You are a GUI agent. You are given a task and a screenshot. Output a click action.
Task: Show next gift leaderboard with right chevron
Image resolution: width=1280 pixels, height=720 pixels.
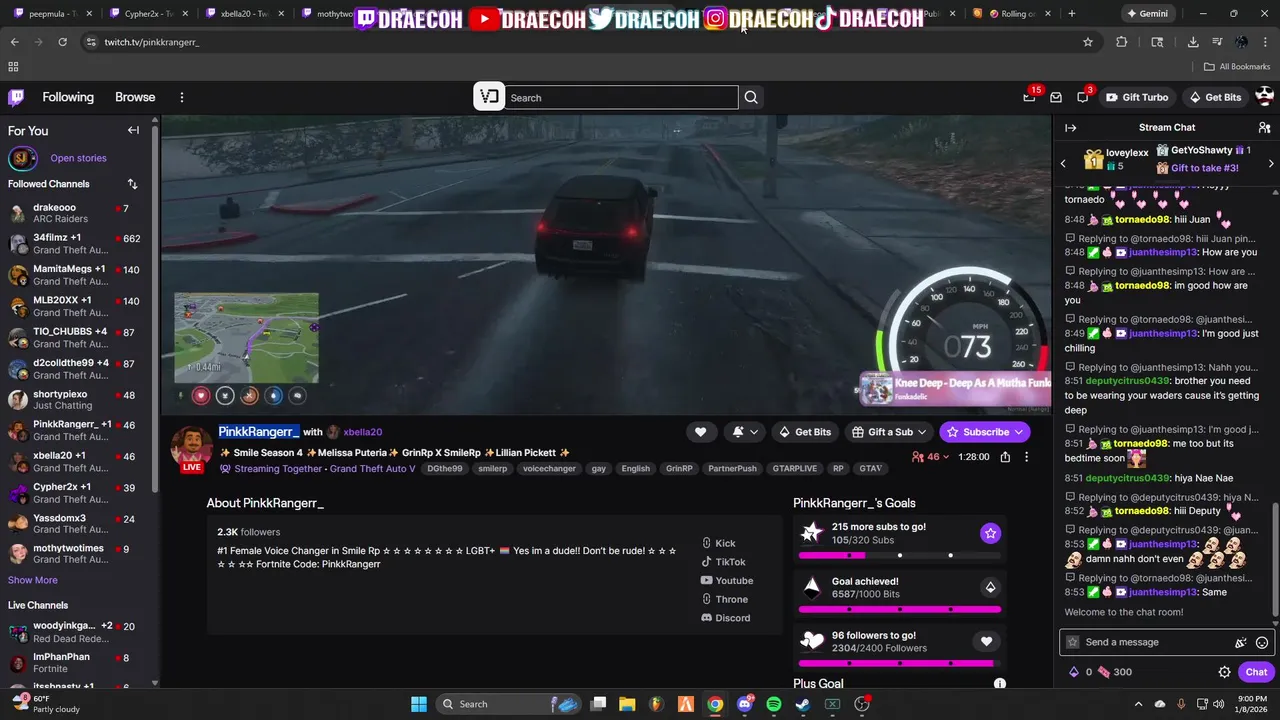click(x=1271, y=163)
